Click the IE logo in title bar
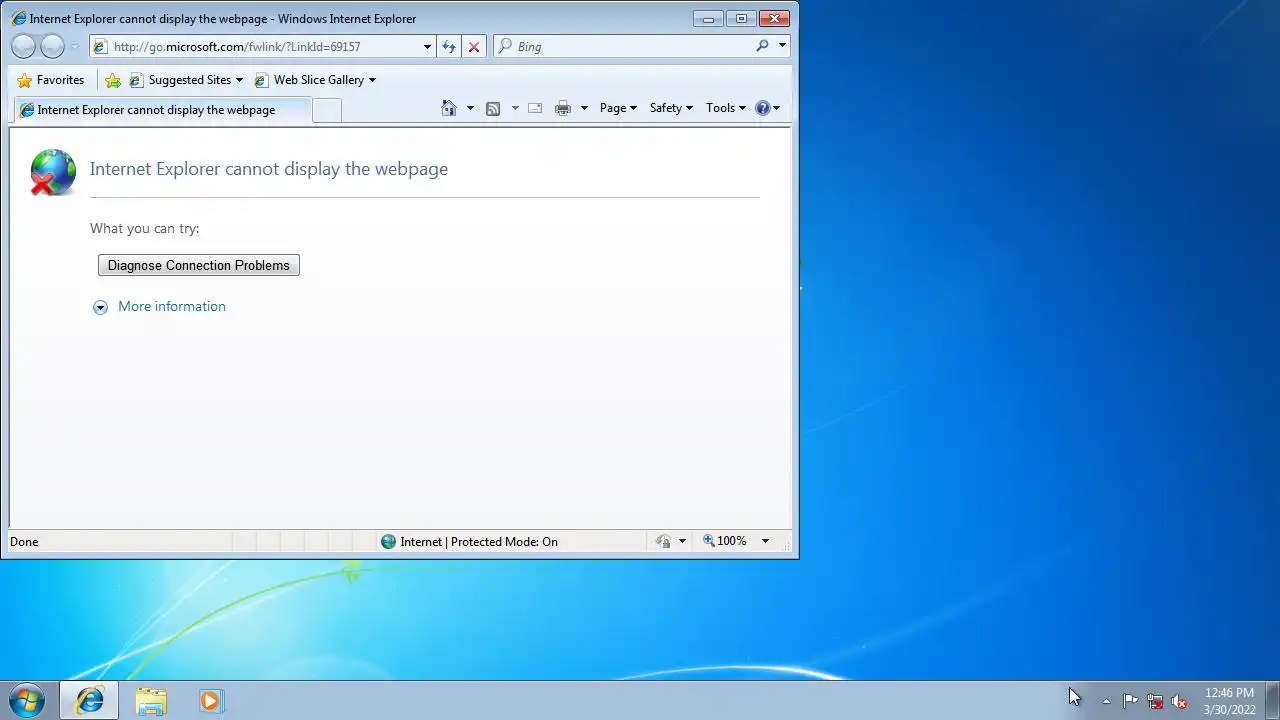 (18, 18)
